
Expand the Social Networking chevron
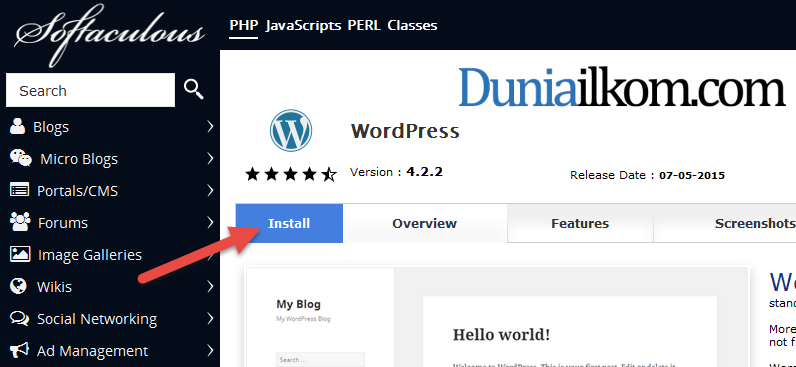pyautogui.click(x=211, y=318)
